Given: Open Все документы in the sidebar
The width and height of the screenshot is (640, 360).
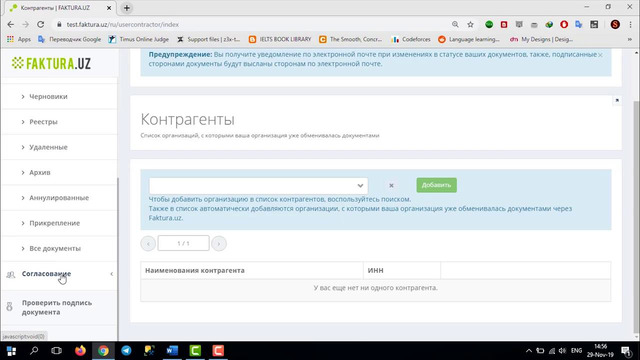Looking at the screenshot, I should (x=55, y=249).
